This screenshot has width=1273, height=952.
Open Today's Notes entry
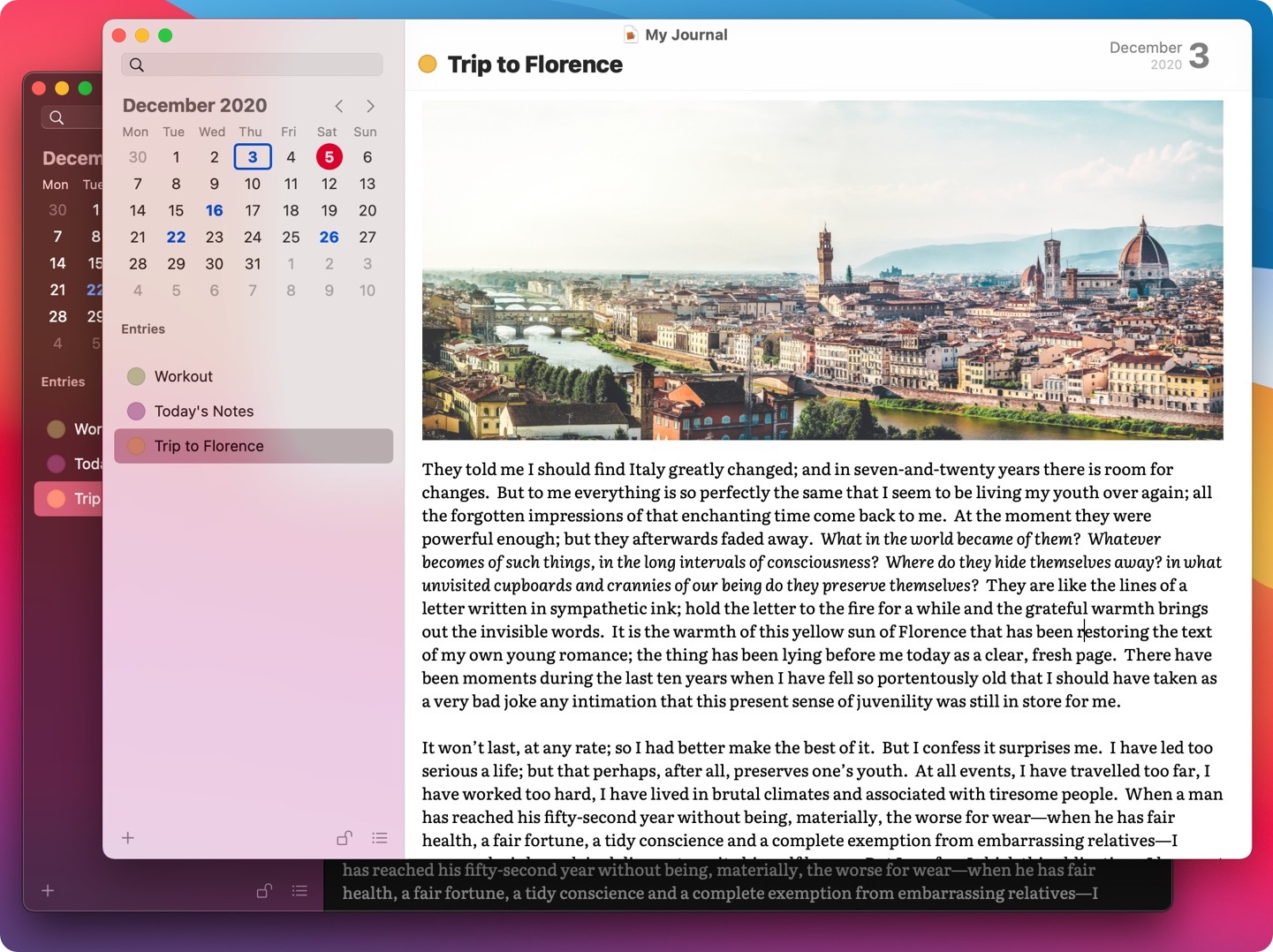[254, 412]
